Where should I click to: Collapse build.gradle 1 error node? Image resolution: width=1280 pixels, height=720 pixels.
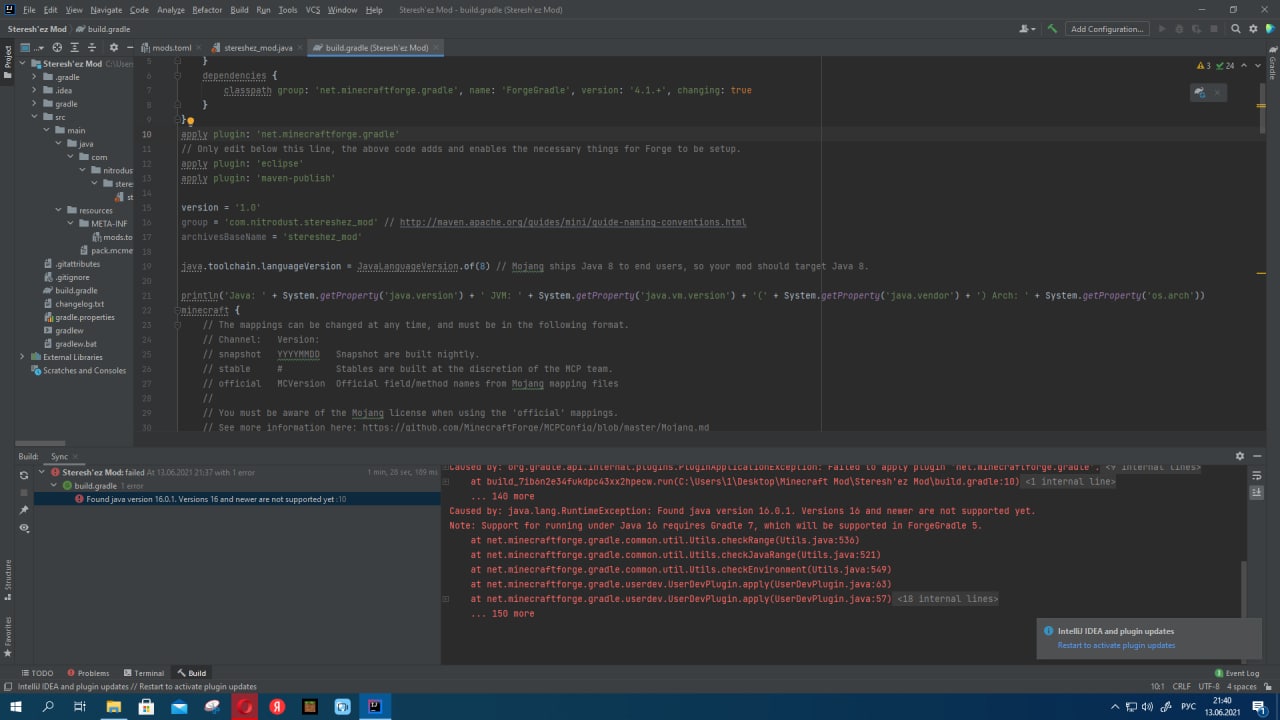click(x=54, y=485)
